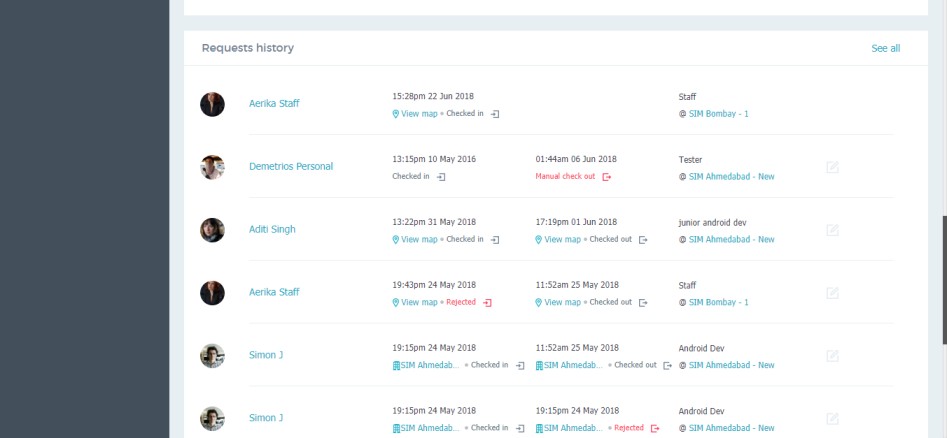
Task: Click edit icon in Simon J 11:52am checkout row
Action: click(832, 356)
